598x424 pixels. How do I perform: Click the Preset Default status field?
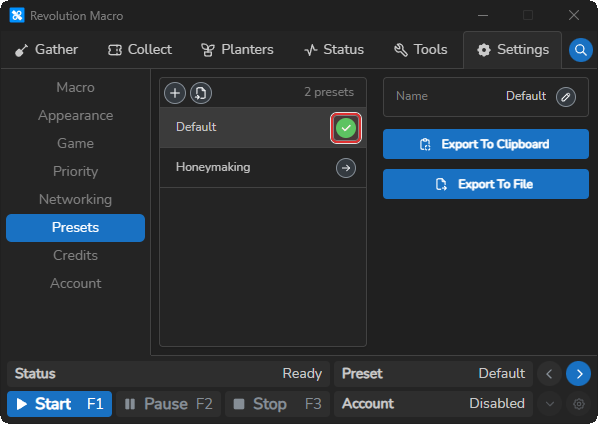point(433,374)
